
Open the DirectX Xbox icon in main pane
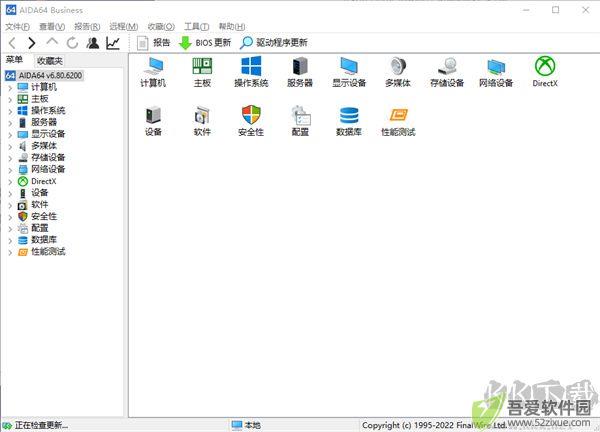[545, 72]
